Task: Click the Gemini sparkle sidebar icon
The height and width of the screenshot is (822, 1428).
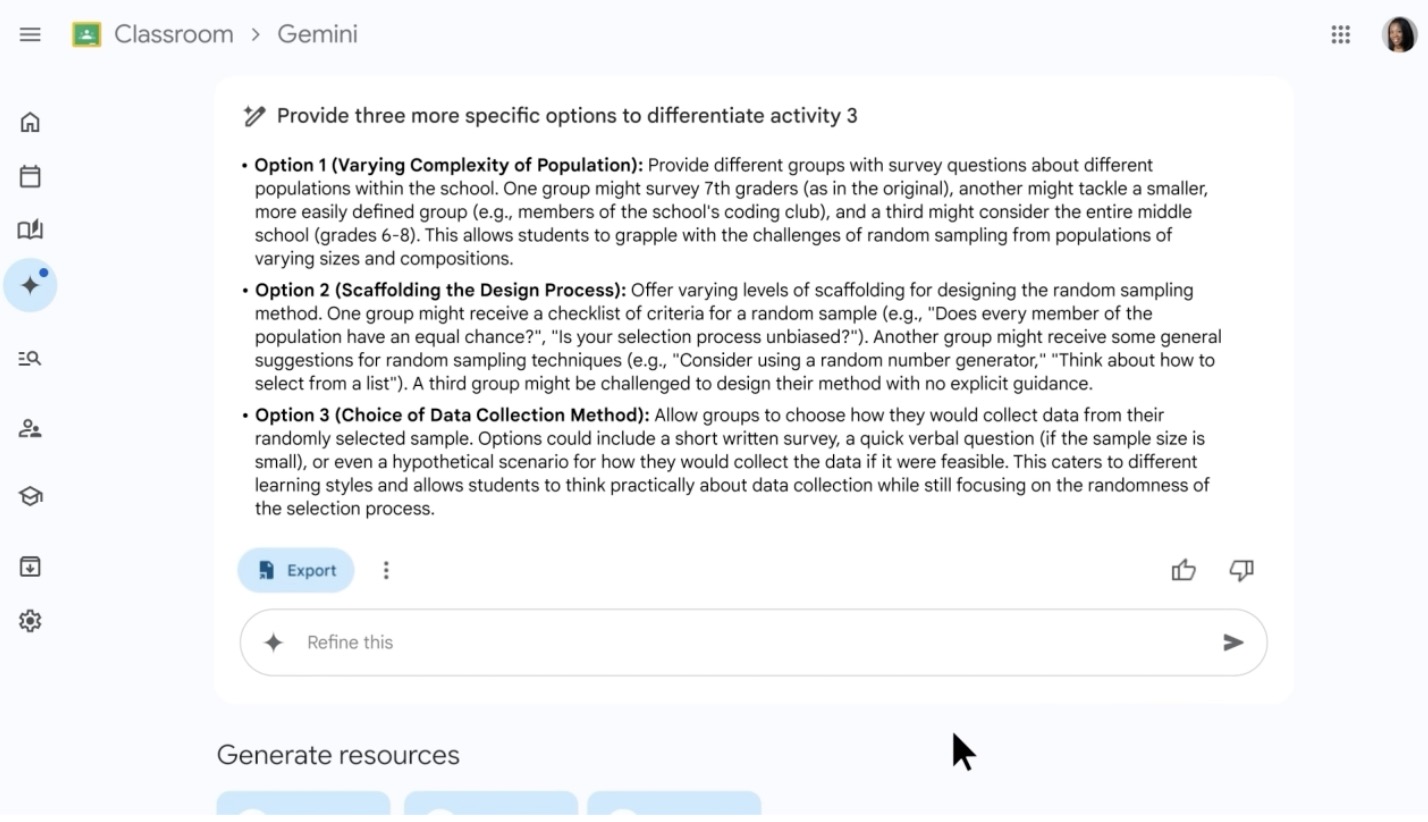Action: click(x=30, y=285)
